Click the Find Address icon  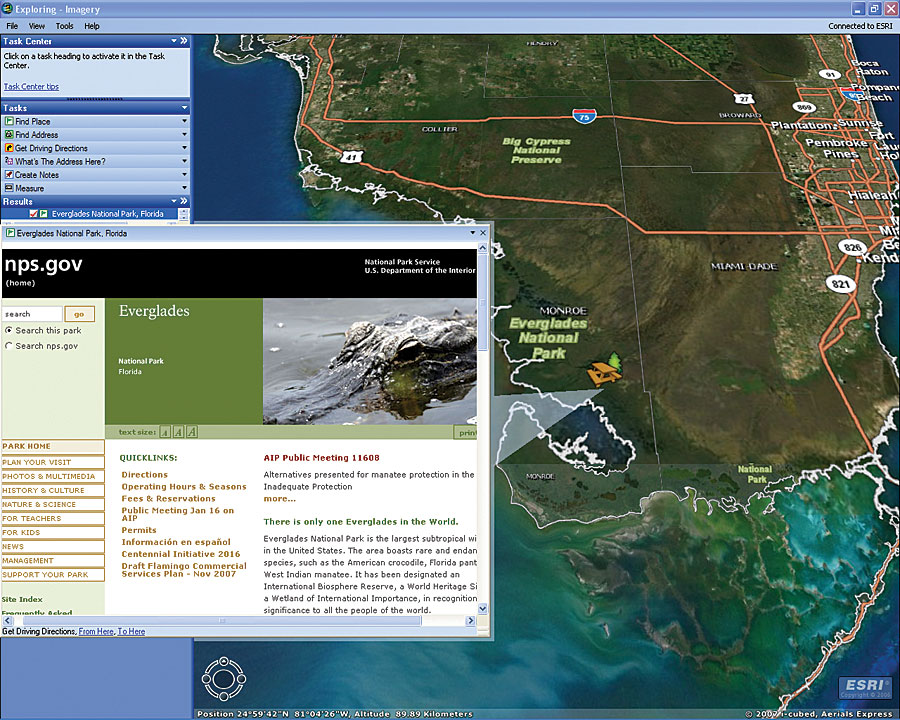click(9, 135)
